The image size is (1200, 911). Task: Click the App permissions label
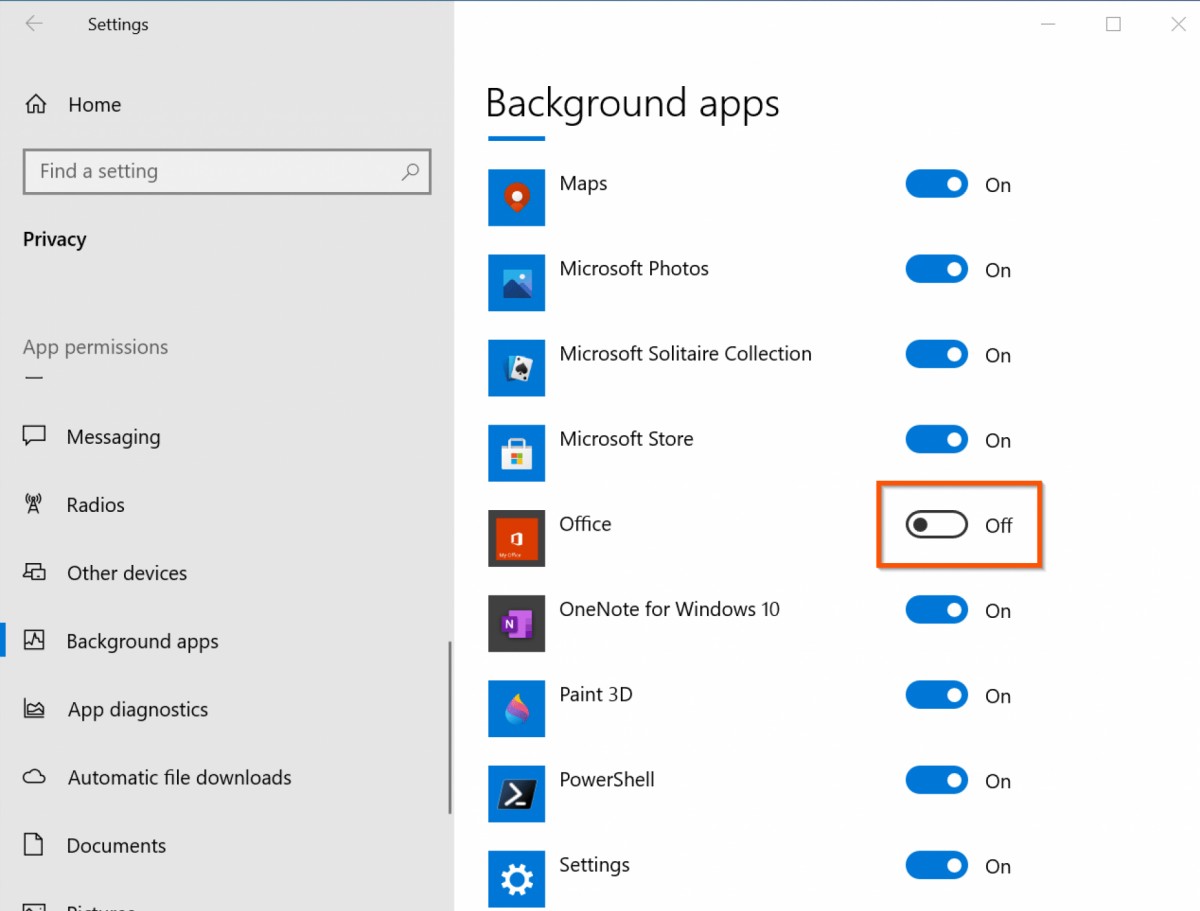(96, 348)
